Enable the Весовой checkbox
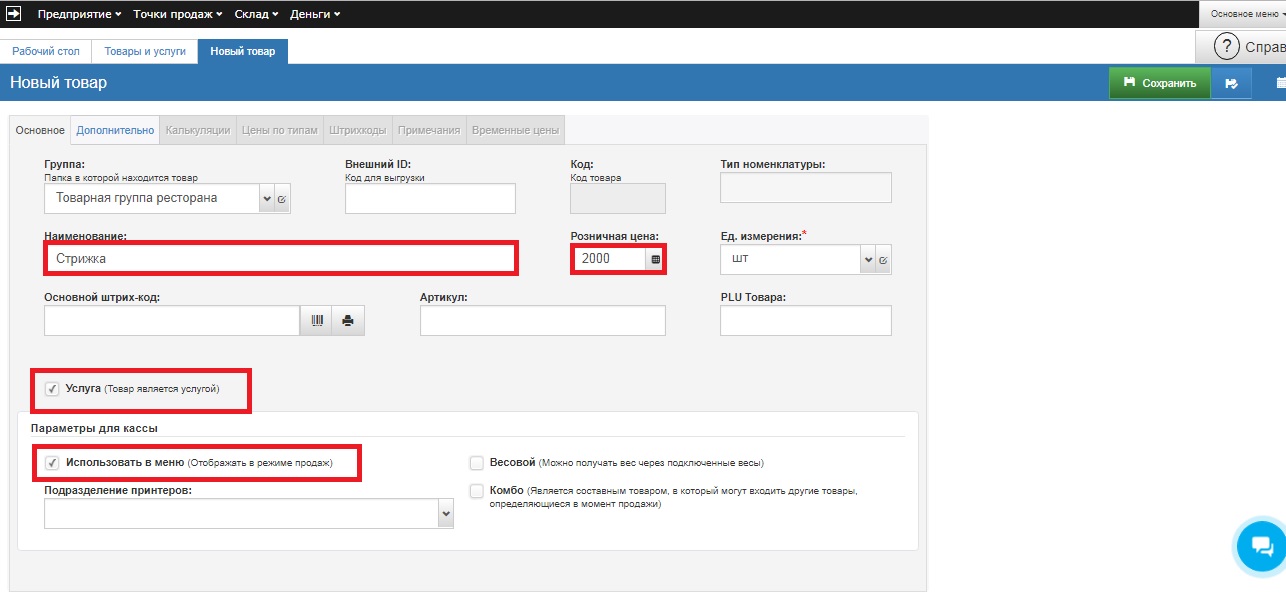The width and height of the screenshot is (1286, 612). [477, 463]
